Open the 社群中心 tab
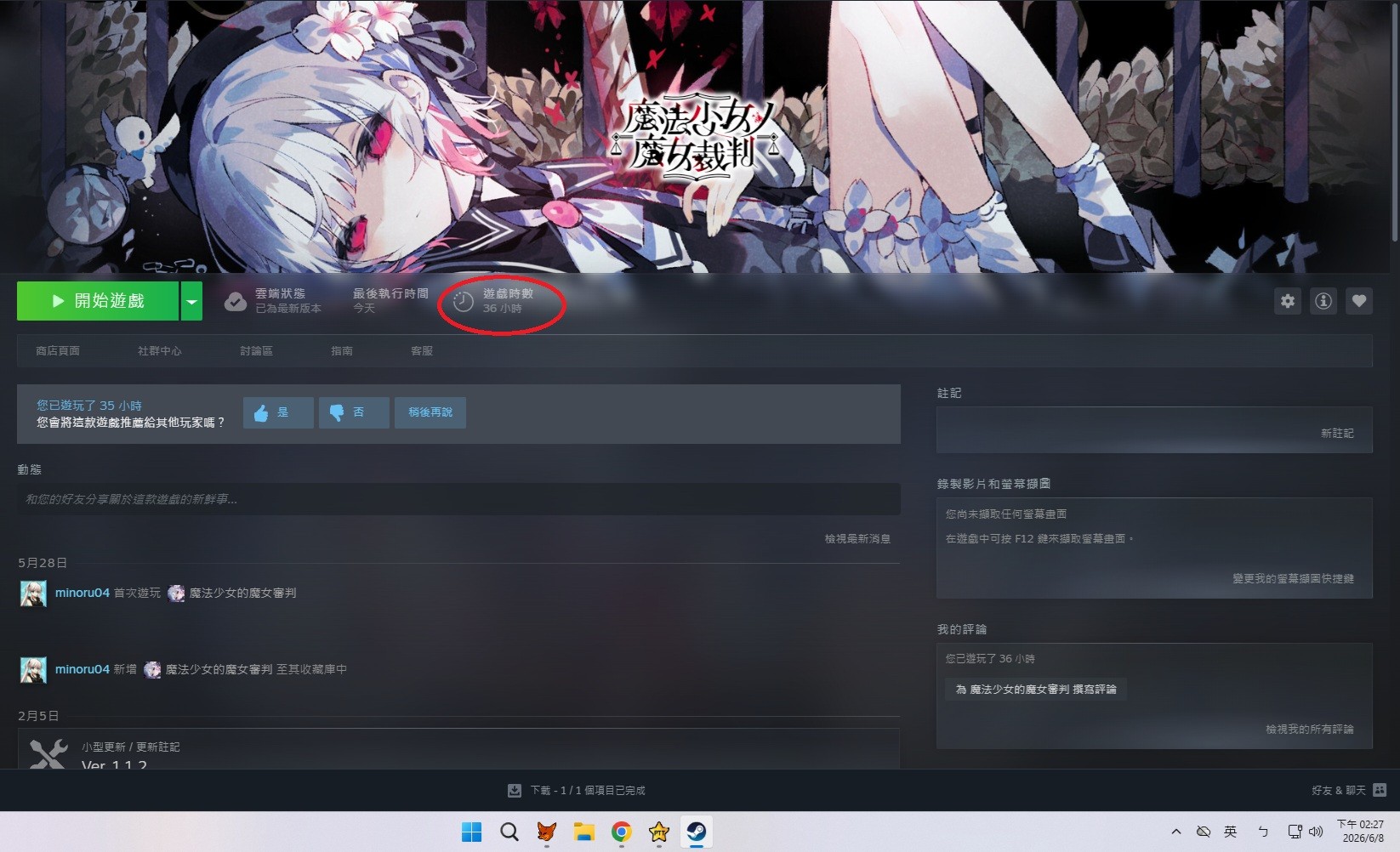This screenshot has height=852, width=1400. 160,351
